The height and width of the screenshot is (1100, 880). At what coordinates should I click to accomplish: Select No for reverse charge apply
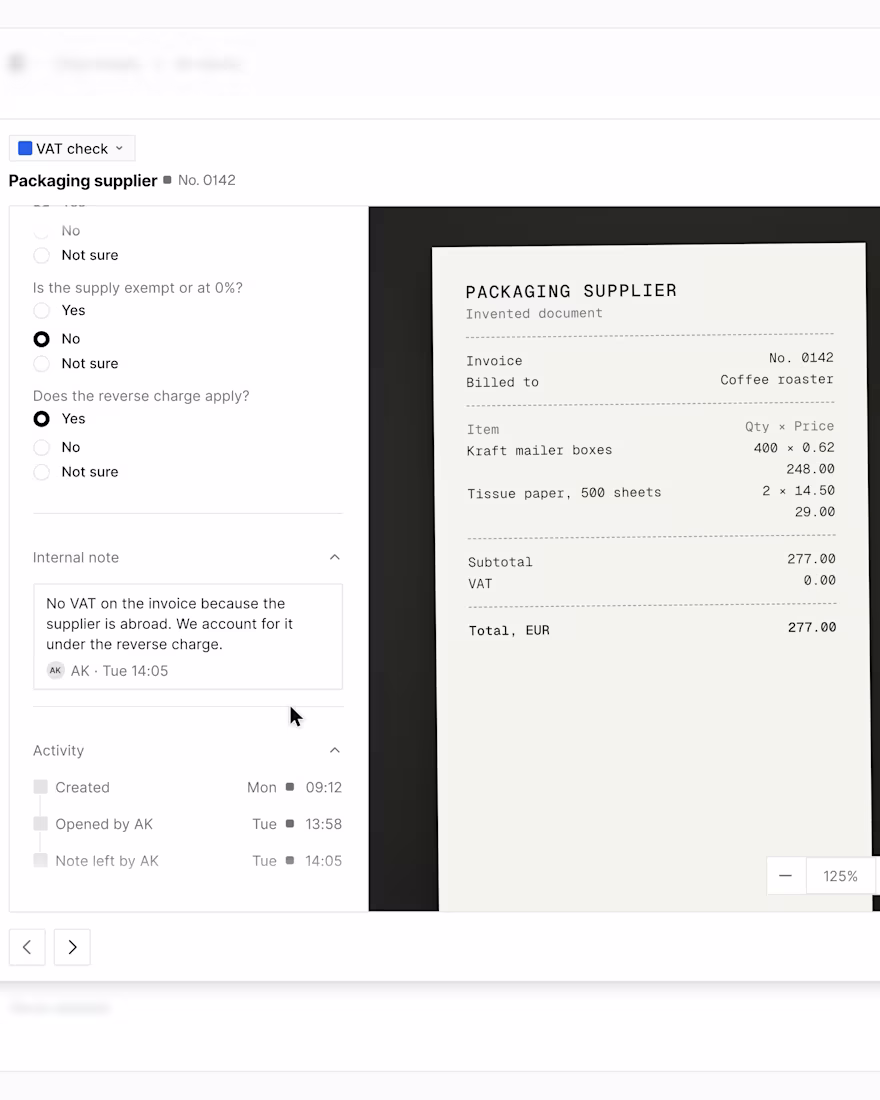[x=41, y=447]
